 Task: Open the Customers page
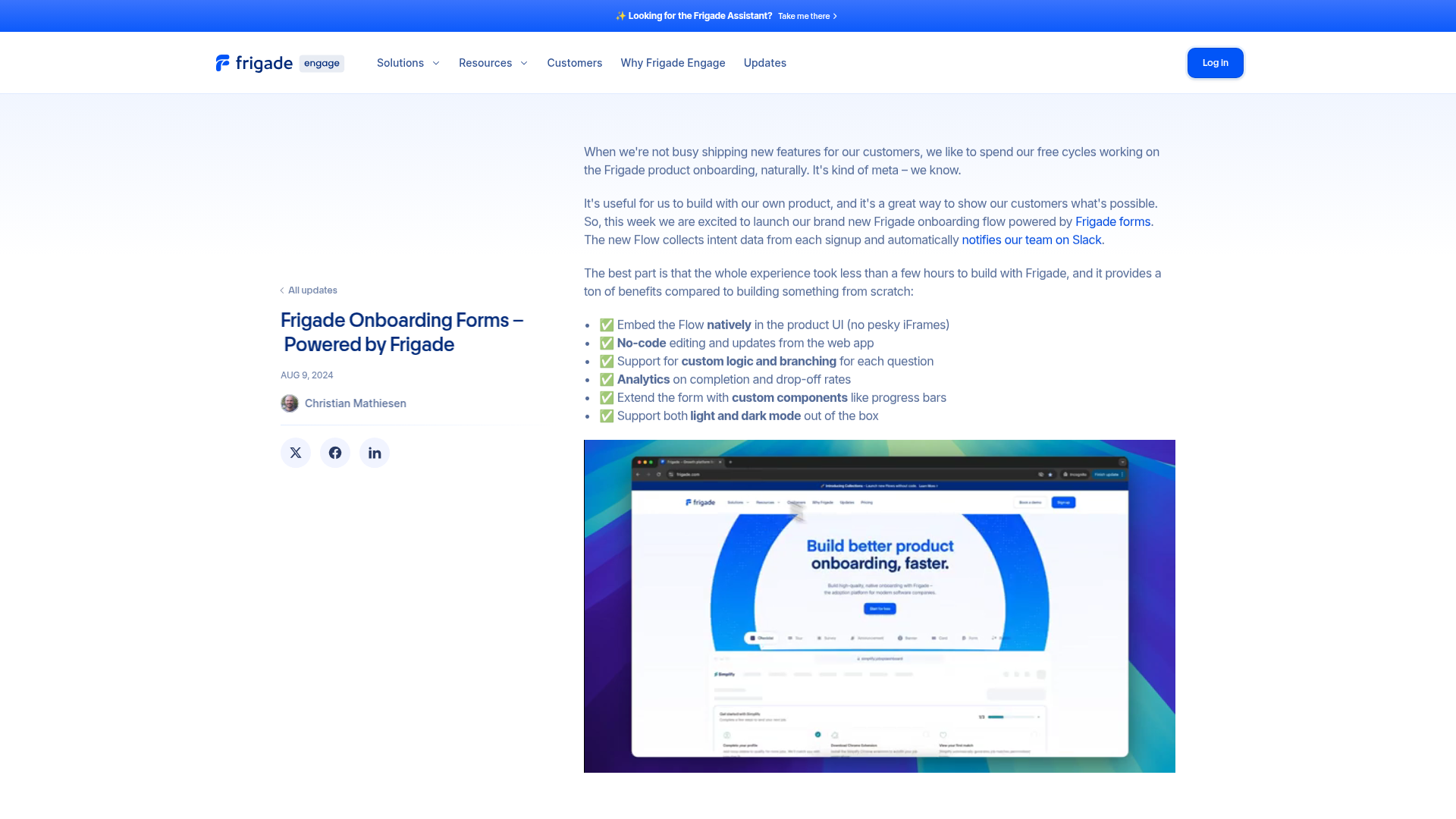click(x=575, y=63)
